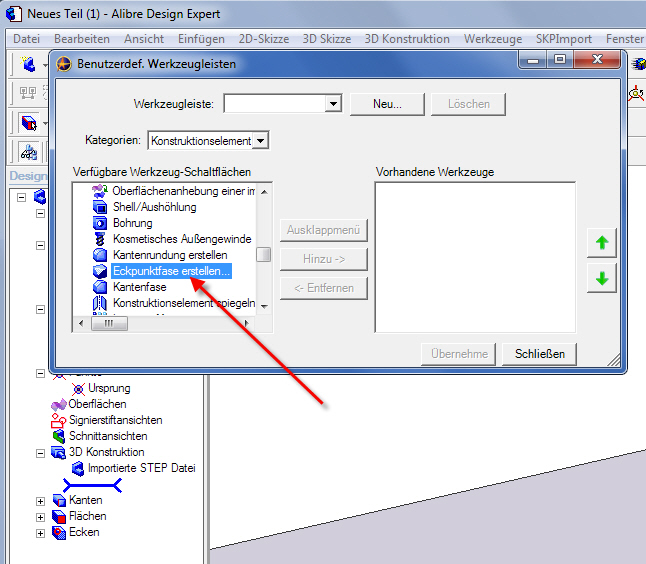Collapse the 3D Konstruktion tree node

tap(40, 454)
